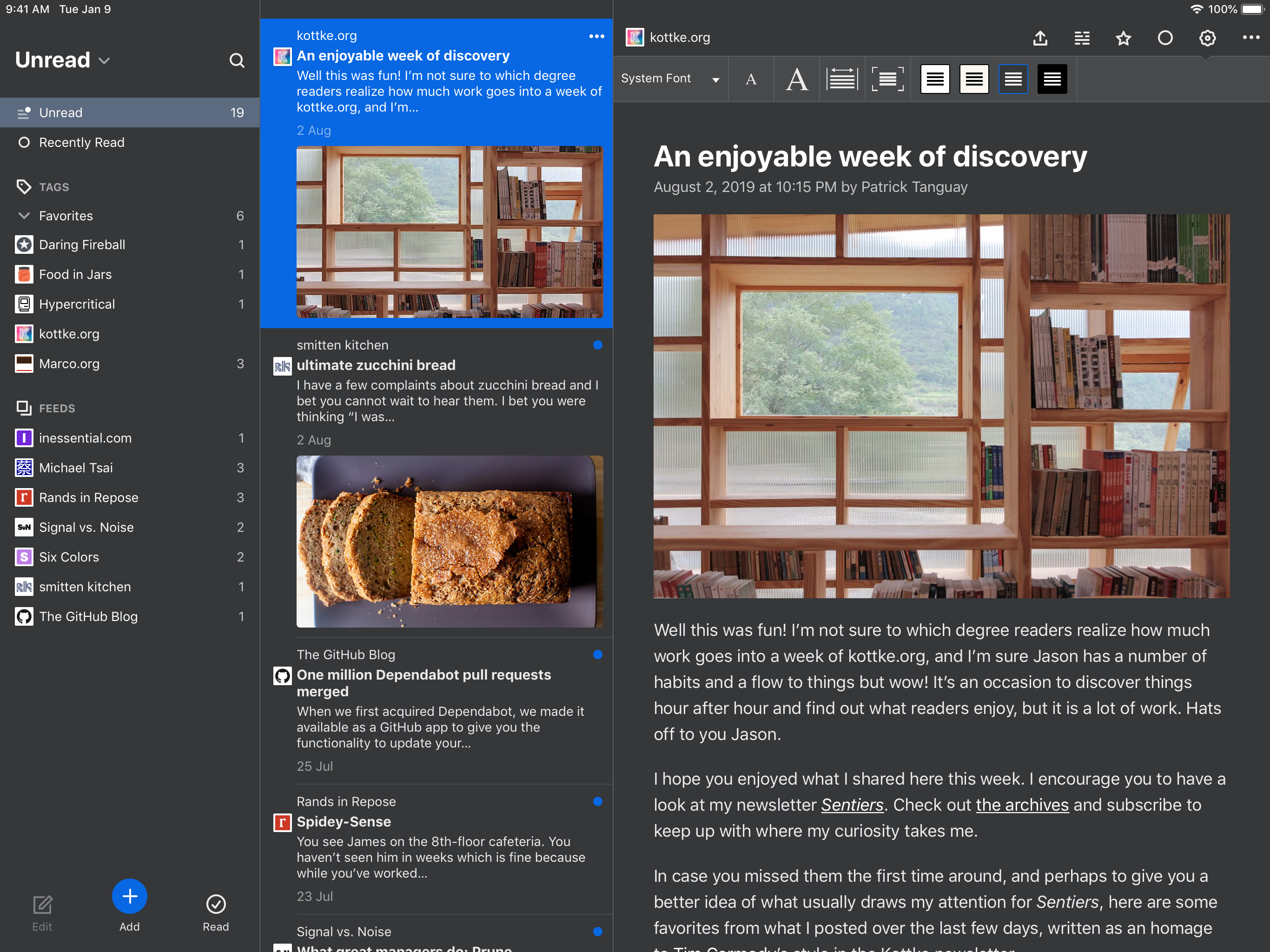The image size is (1270, 952).
Task: Click the share article icon
Action: click(x=1040, y=38)
